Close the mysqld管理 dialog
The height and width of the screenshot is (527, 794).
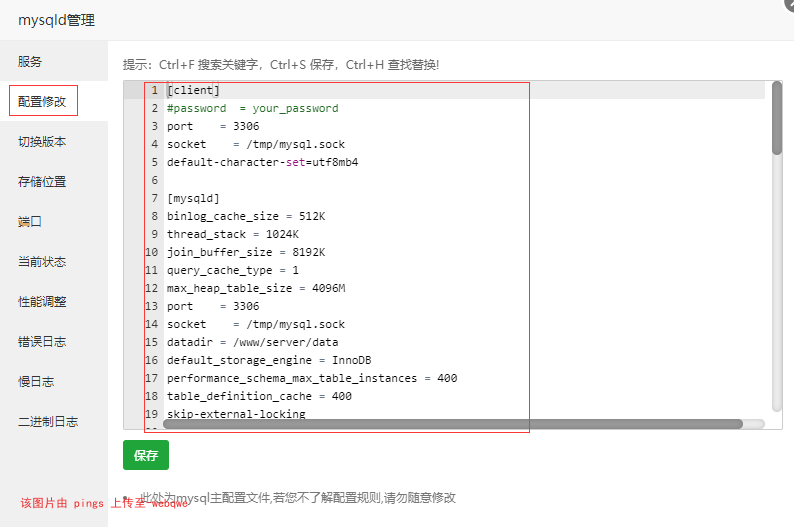[x=788, y=3]
